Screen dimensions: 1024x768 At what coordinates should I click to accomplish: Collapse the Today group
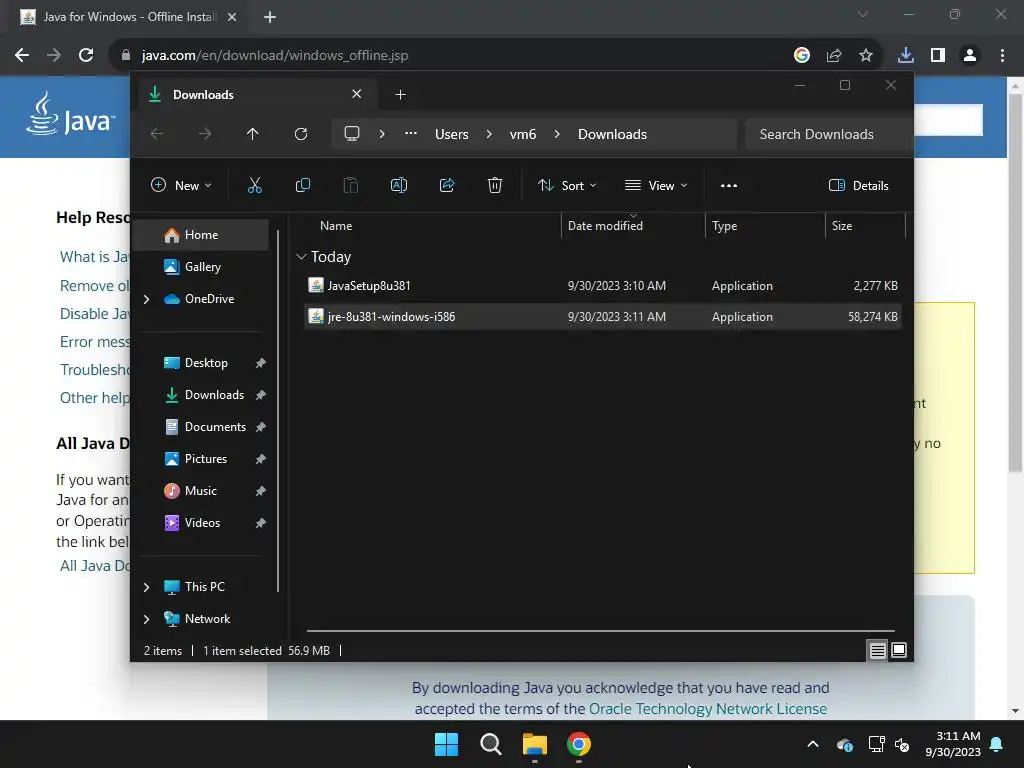pyautogui.click(x=301, y=257)
